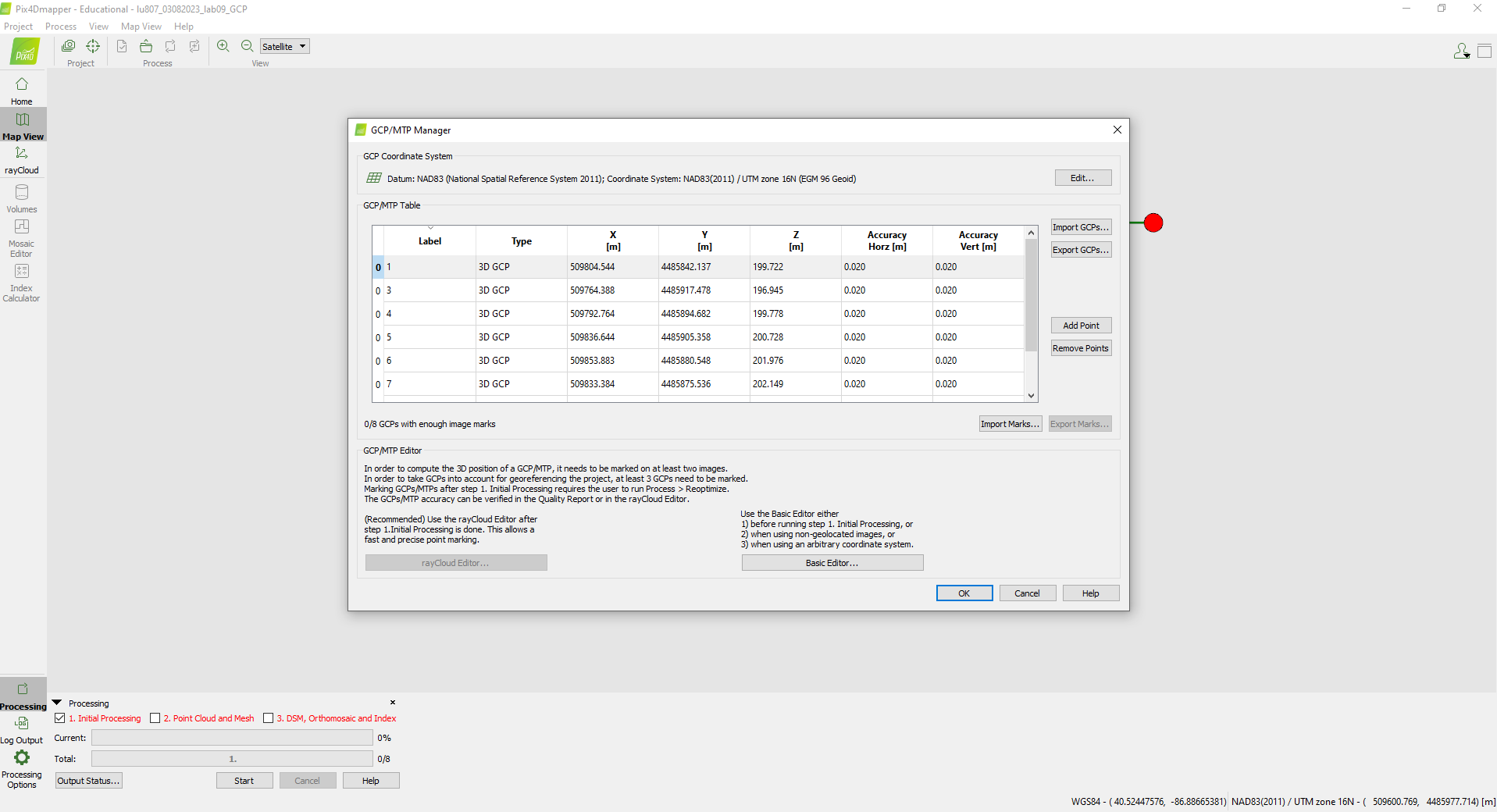Screen dimensions: 1497x812
Task: Close the Processing panel with its x
Action: tap(393, 703)
